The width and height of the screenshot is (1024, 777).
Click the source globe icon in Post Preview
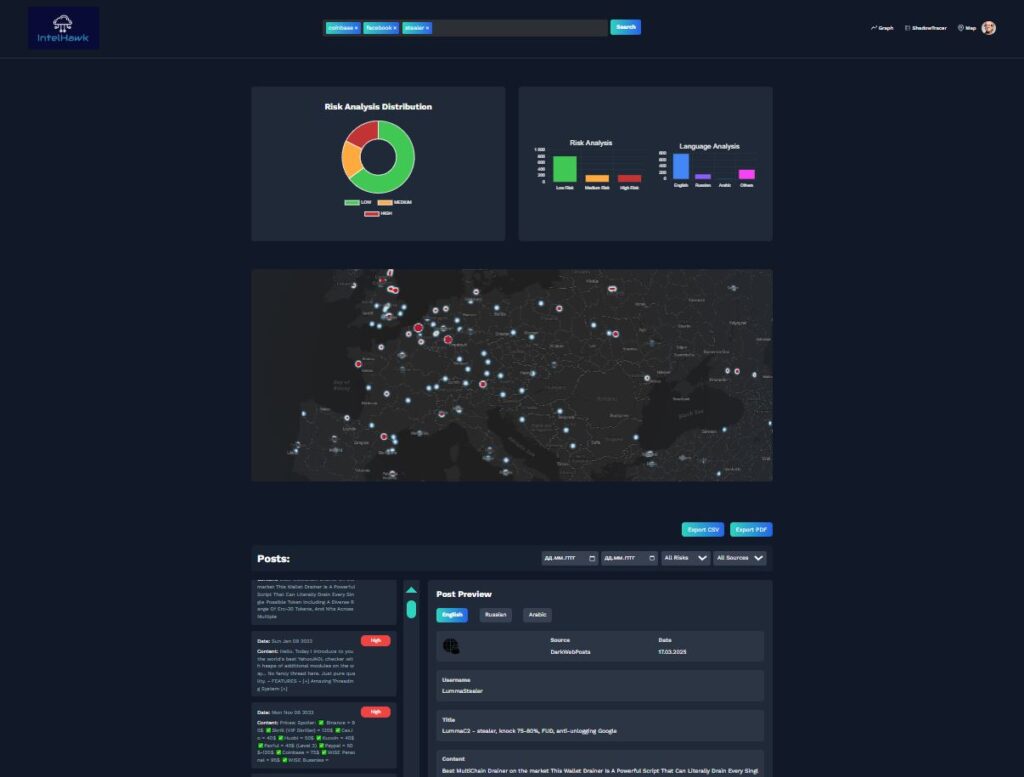pos(451,646)
